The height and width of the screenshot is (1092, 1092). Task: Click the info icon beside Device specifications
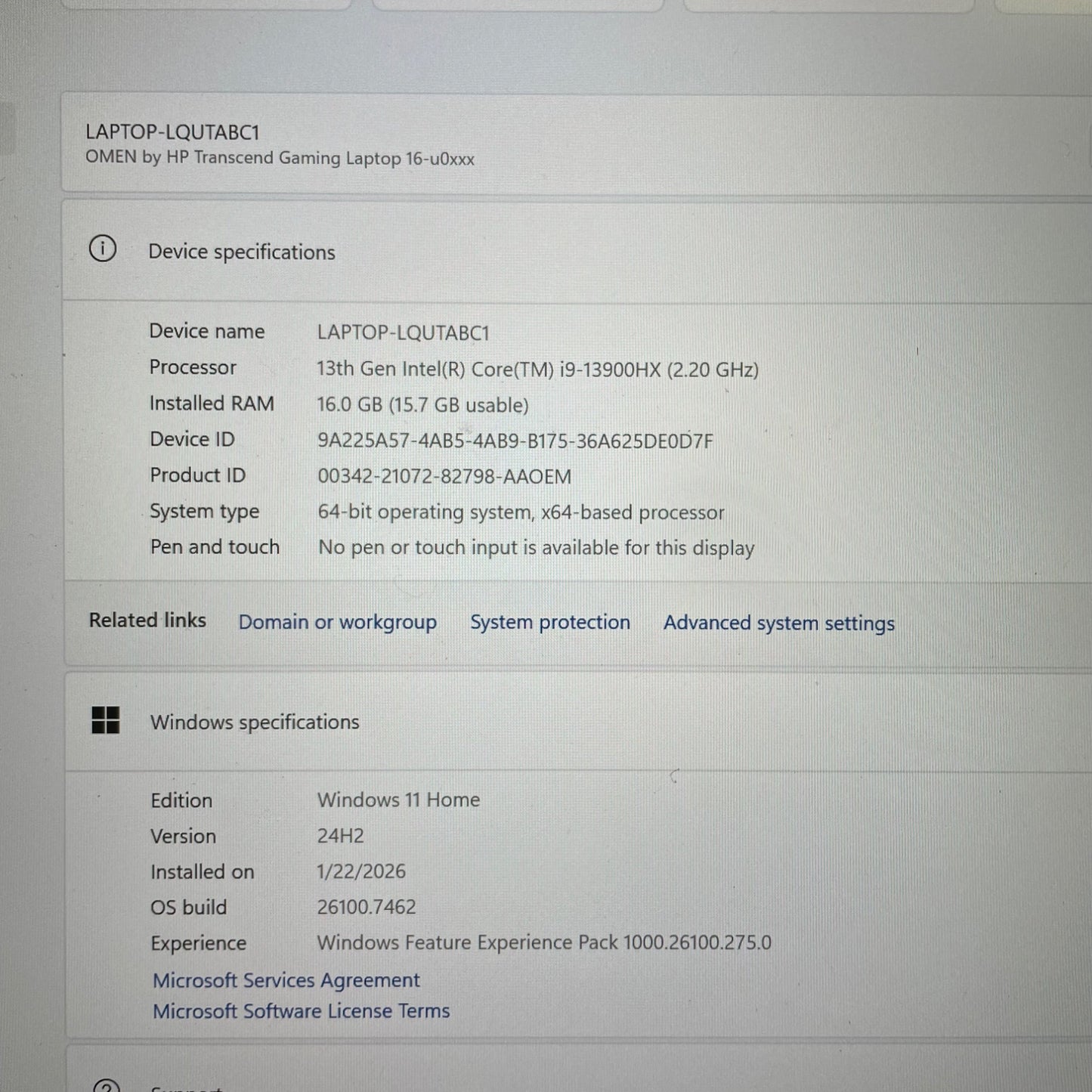click(103, 249)
